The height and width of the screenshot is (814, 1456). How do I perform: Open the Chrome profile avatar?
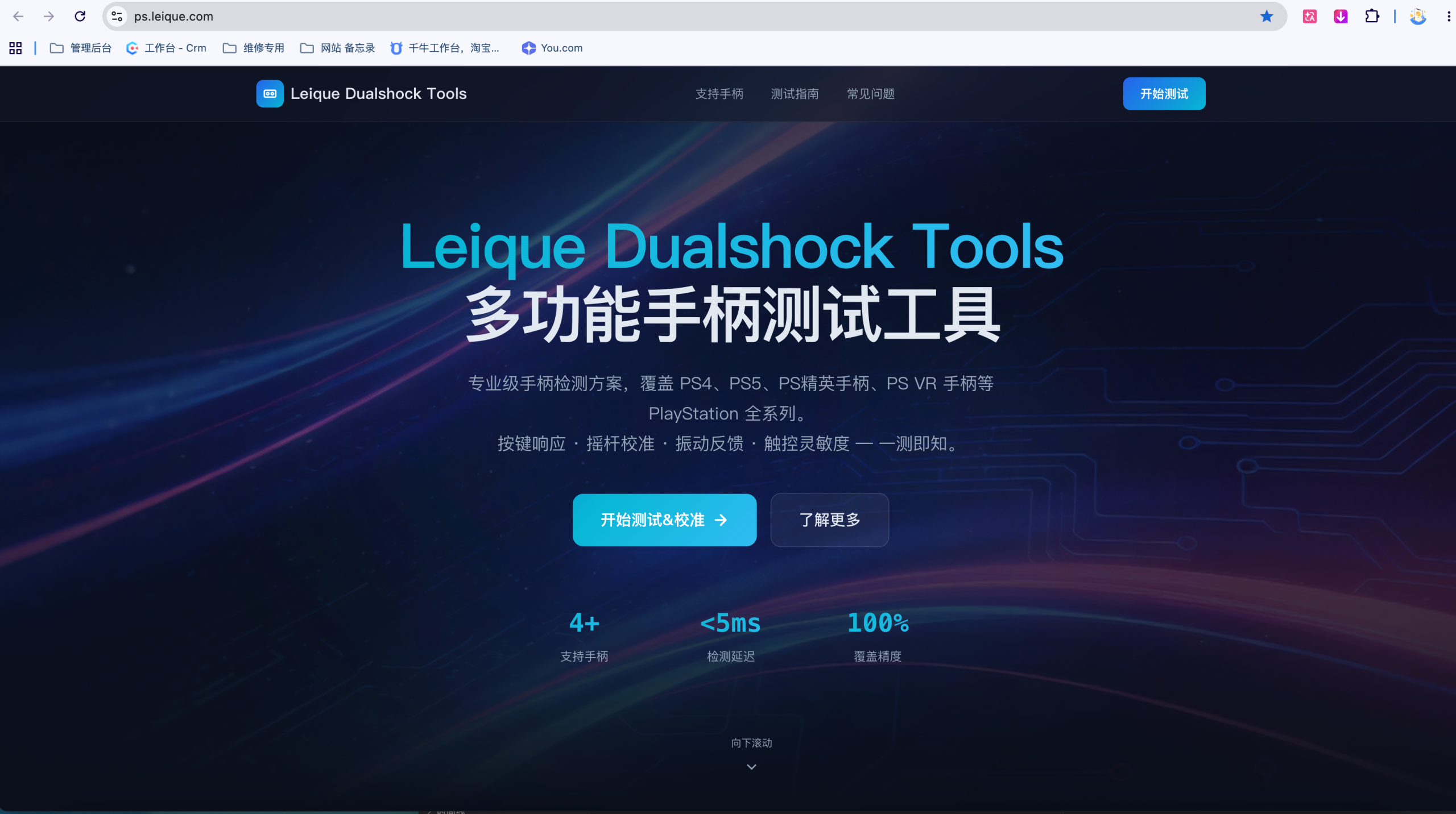click(1418, 16)
